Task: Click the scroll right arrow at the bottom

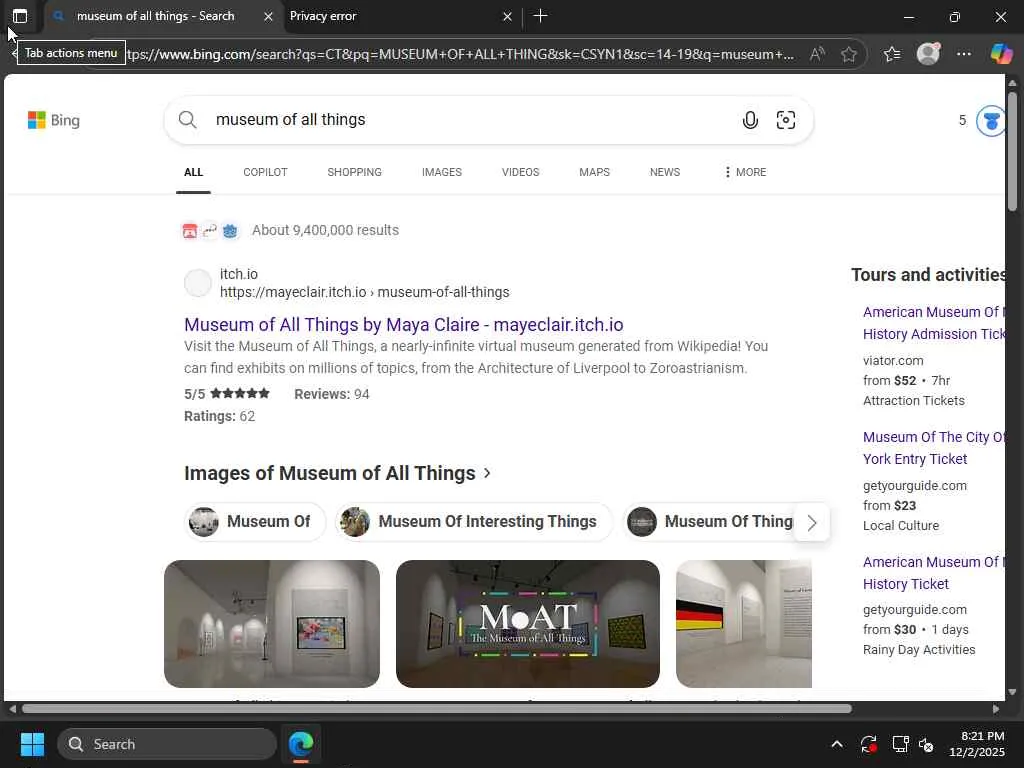Action: coord(996,709)
